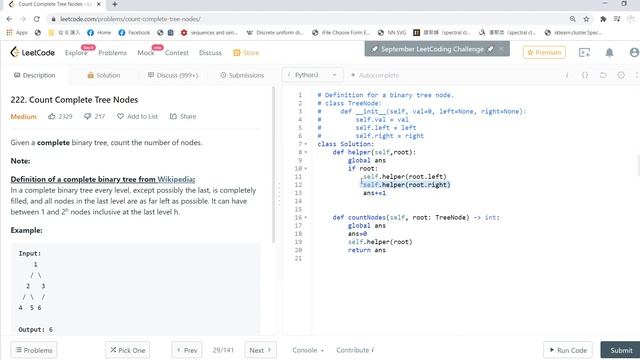
Task: Click line 20 return ans
Action: tap(367, 250)
